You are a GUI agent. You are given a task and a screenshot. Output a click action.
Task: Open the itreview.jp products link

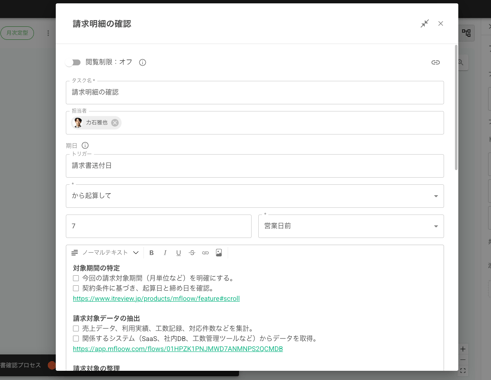[156, 298]
